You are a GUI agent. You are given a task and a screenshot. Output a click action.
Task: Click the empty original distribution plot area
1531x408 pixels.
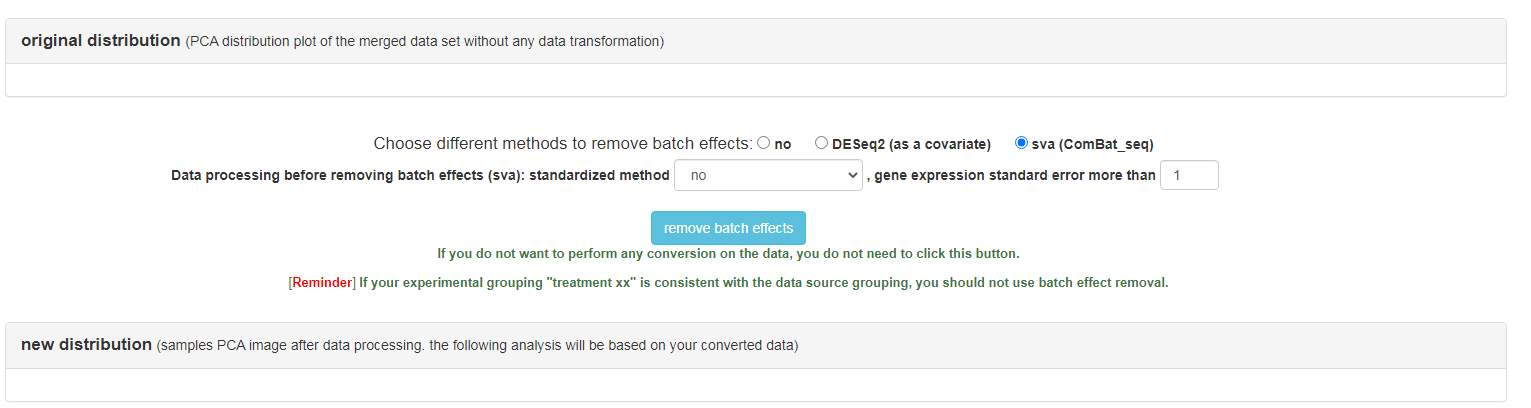click(x=755, y=80)
